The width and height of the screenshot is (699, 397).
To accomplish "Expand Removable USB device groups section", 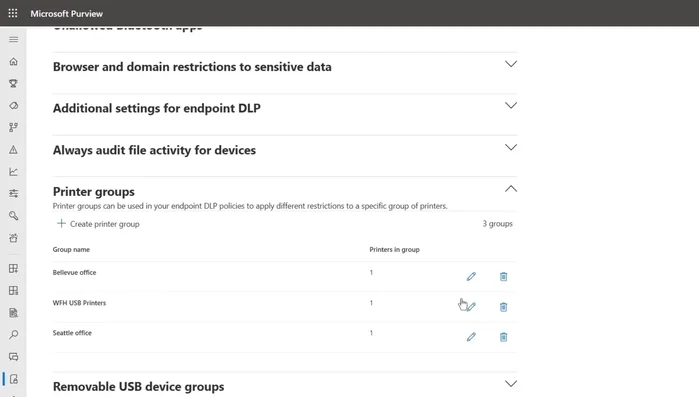I will pos(511,384).
